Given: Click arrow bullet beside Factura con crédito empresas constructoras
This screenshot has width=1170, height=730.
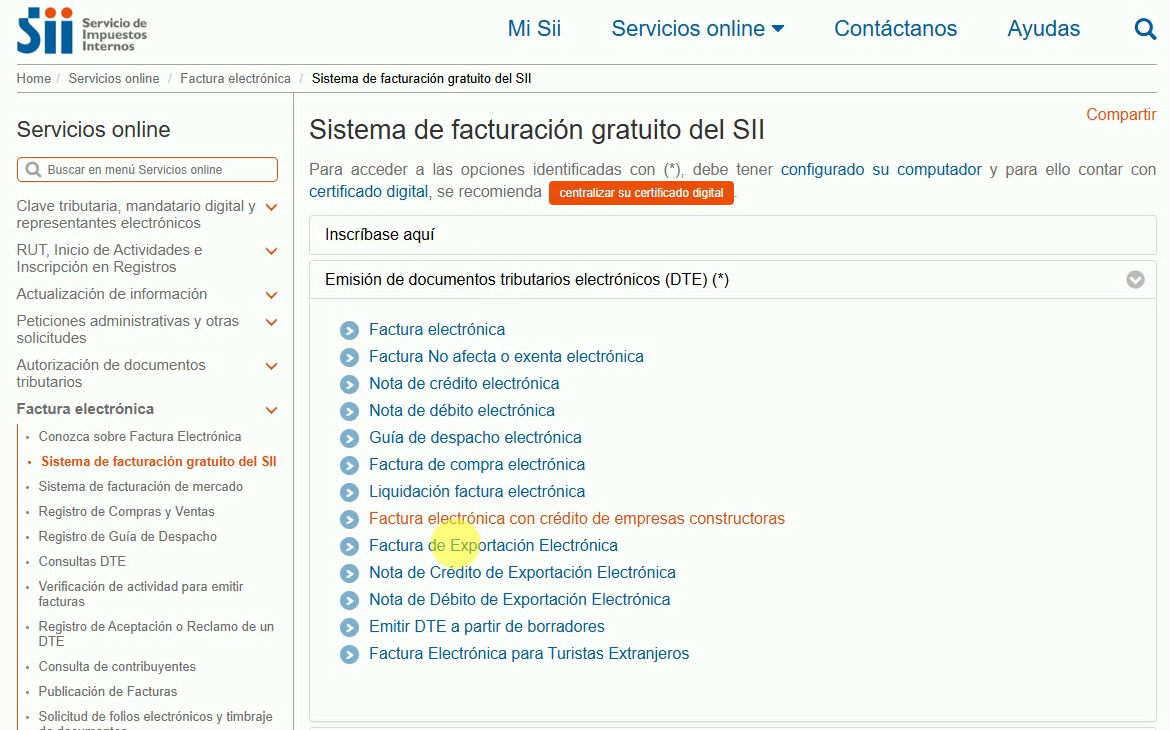Looking at the screenshot, I should tap(349, 520).
